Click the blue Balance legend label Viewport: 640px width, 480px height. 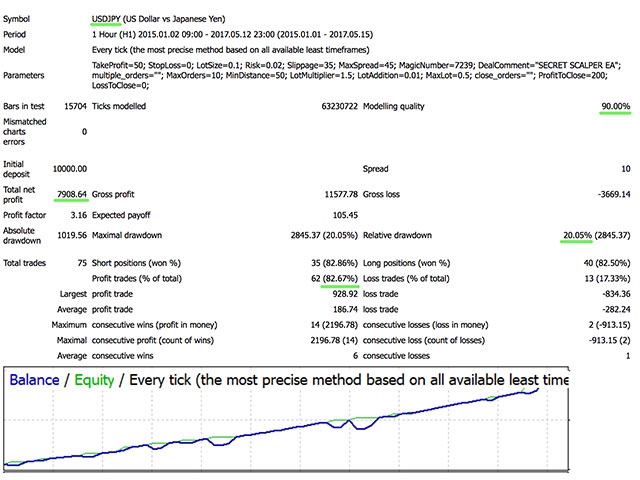[34, 380]
